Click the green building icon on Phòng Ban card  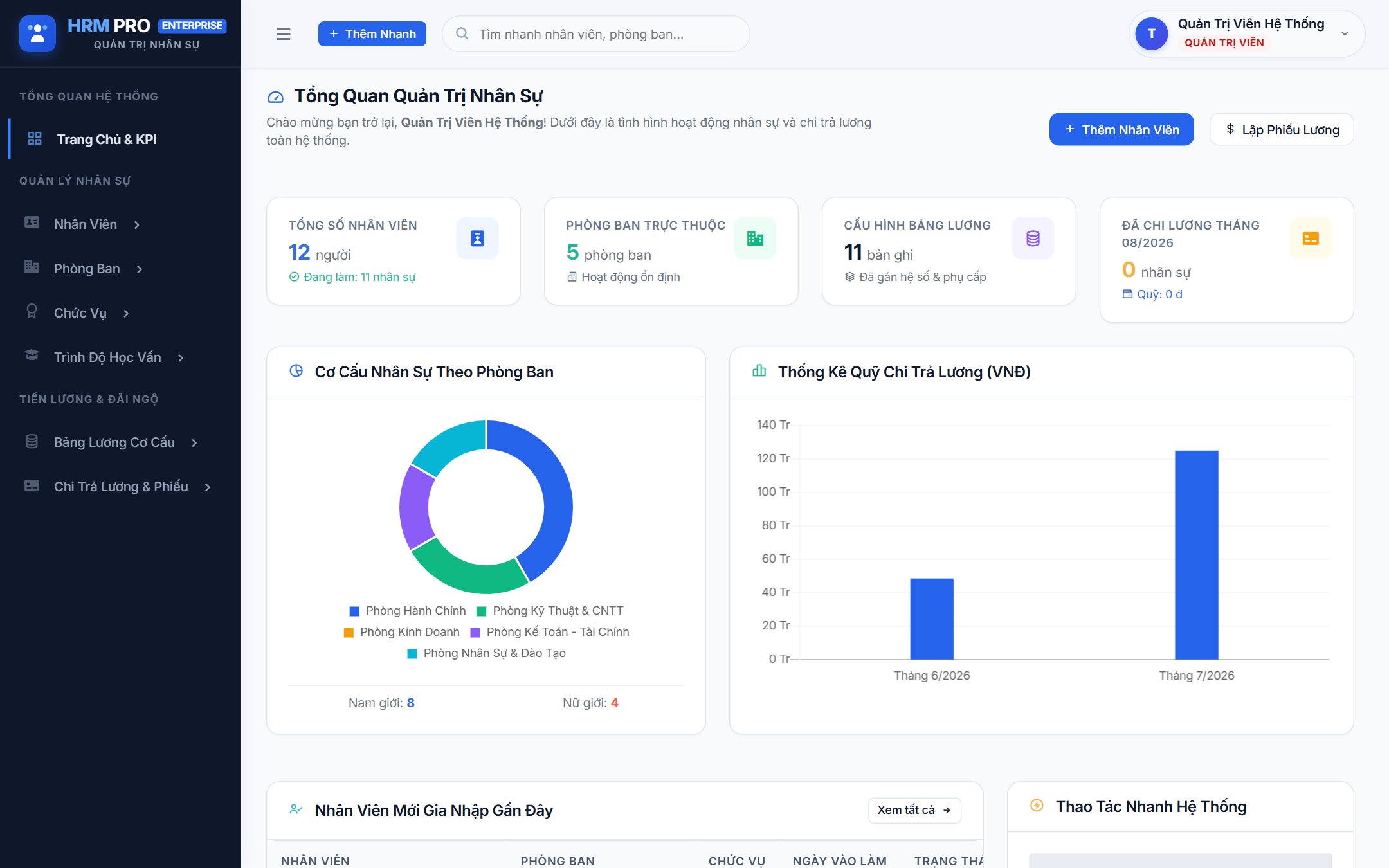pos(755,239)
